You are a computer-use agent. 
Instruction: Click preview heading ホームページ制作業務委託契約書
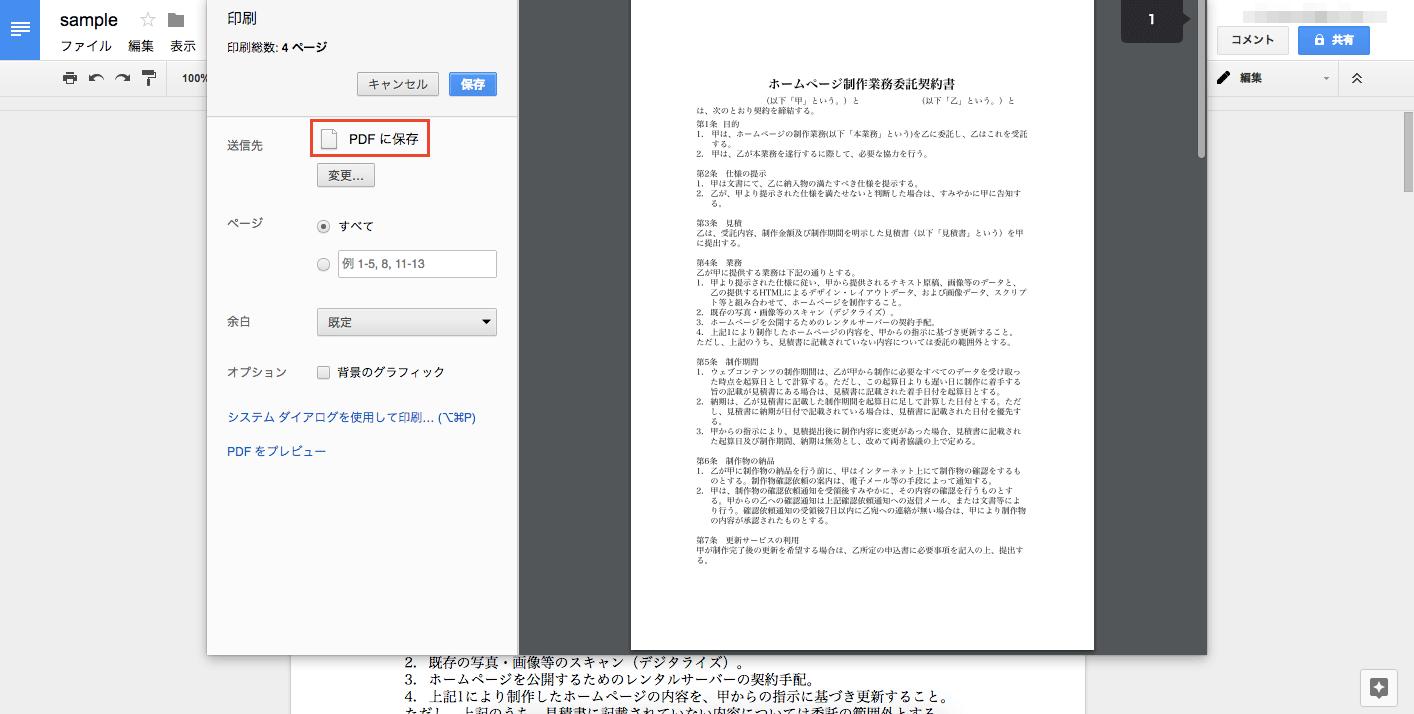click(x=862, y=84)
